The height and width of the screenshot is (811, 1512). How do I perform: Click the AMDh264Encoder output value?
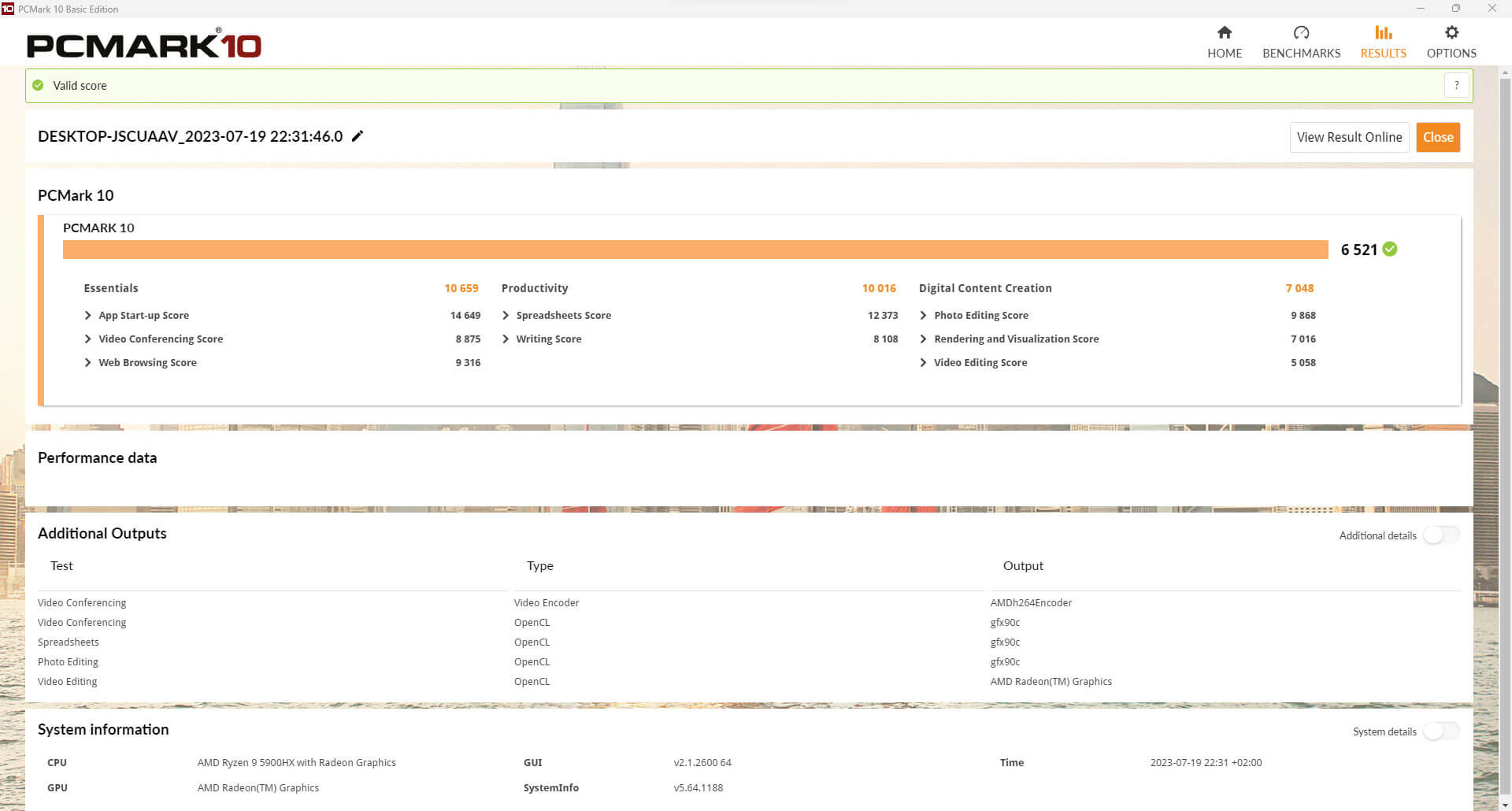tap(1031, 602)
